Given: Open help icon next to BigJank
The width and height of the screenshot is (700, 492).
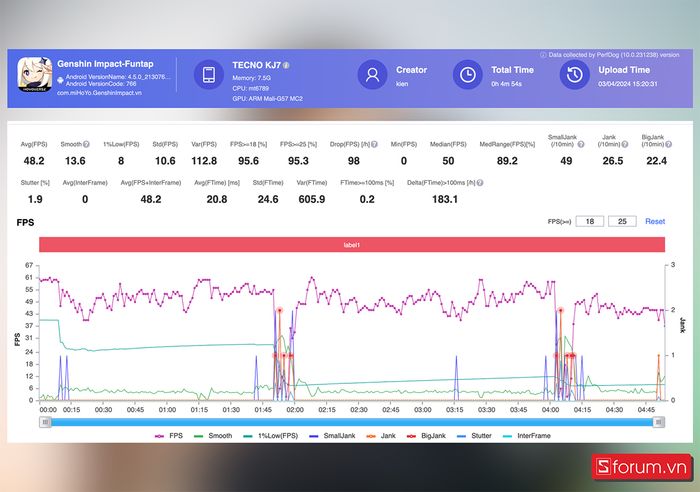Looking at the screenshot, I should pyautogui.click(x=668, y=144).
